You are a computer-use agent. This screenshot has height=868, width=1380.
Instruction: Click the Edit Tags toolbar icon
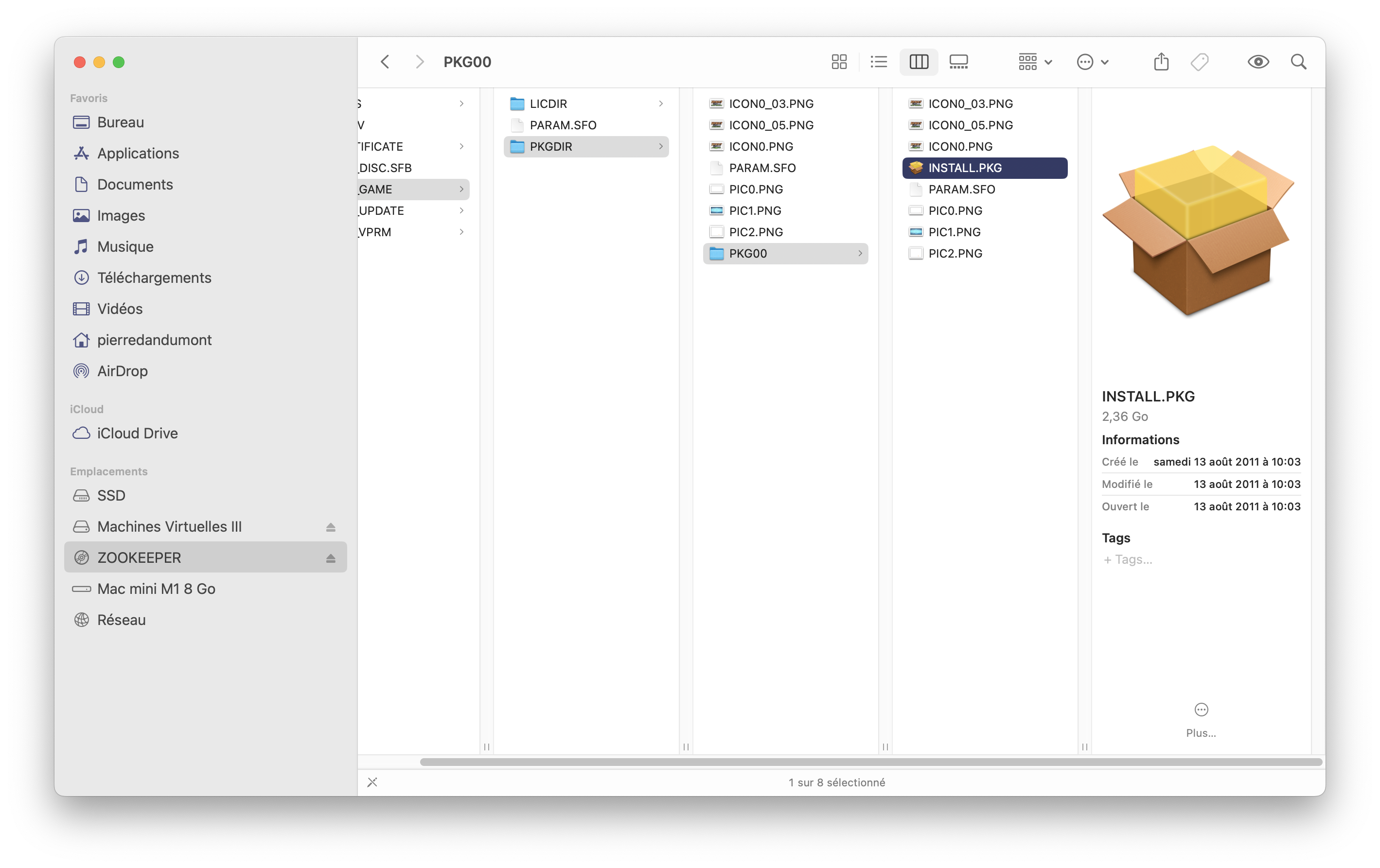point(1200,62)
